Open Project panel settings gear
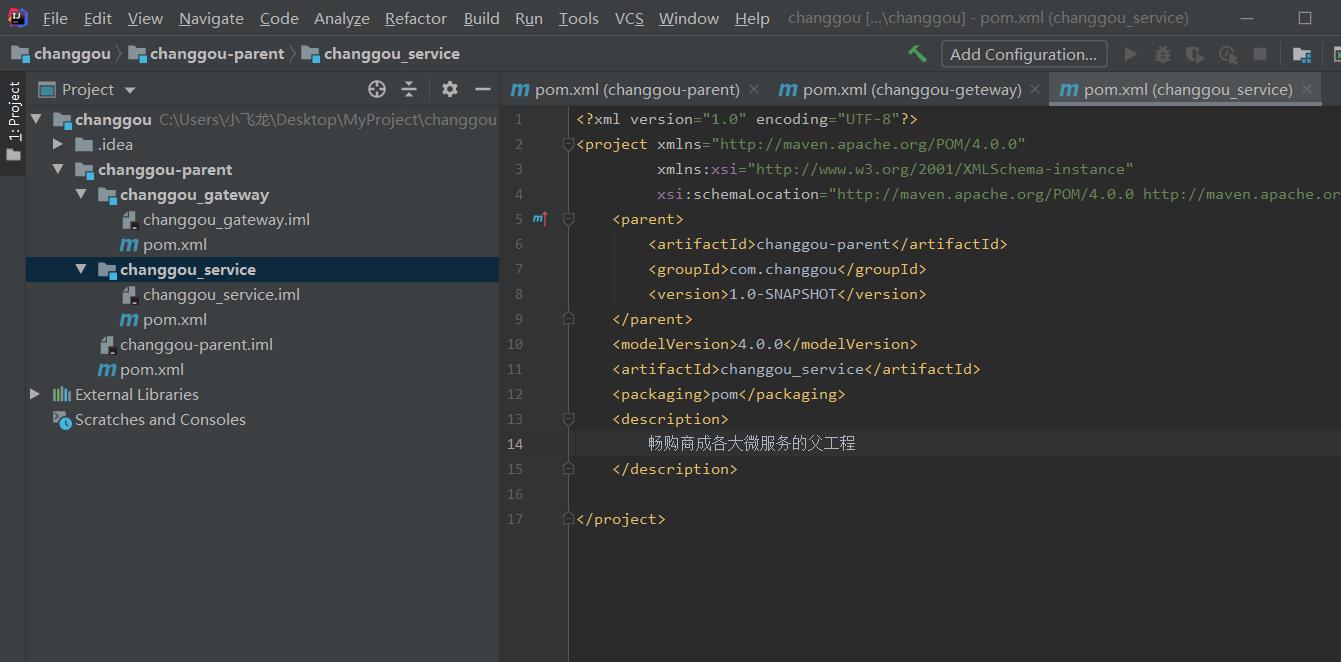The width and height of the screenshot is (1341, 662). click(450, 89)
